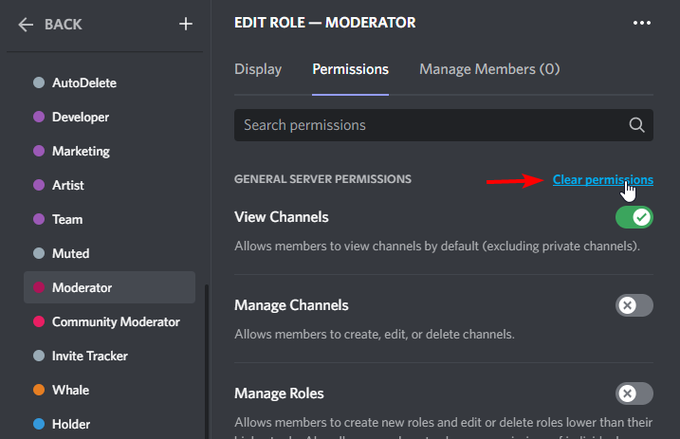Screen dimensions: 680x439
Task: Switch to the Display tab
Action: tap(258, 69)
